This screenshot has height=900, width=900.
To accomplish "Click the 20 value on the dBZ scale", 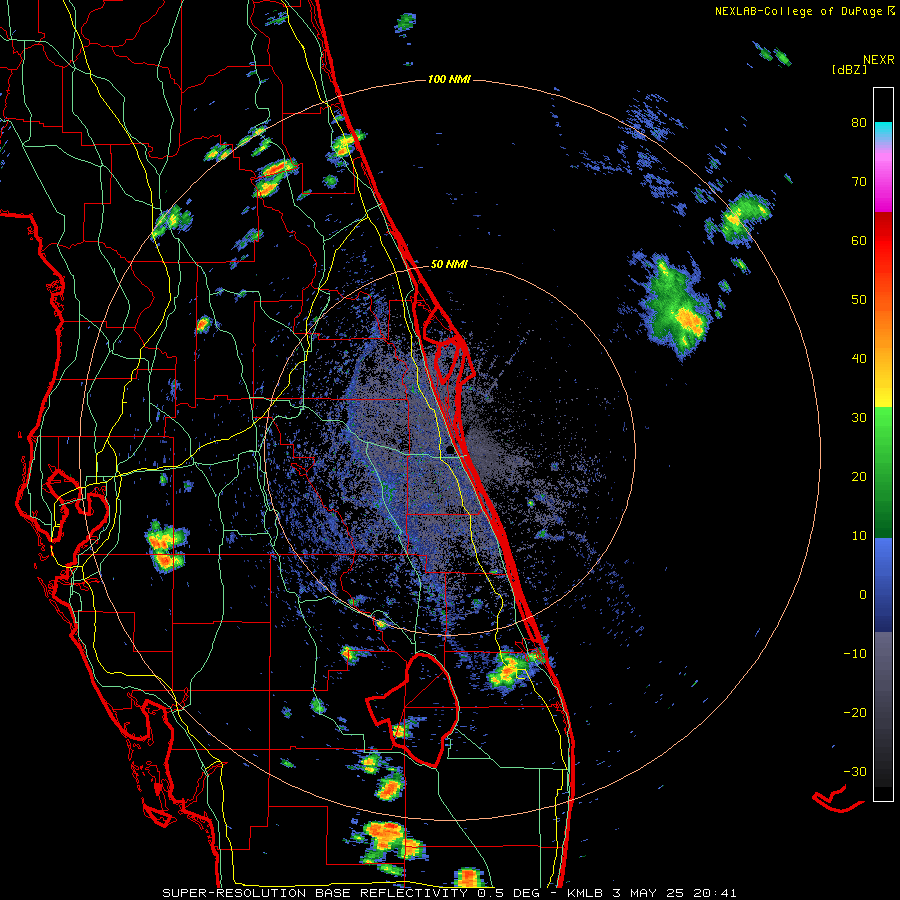I will tap(859, 476).
